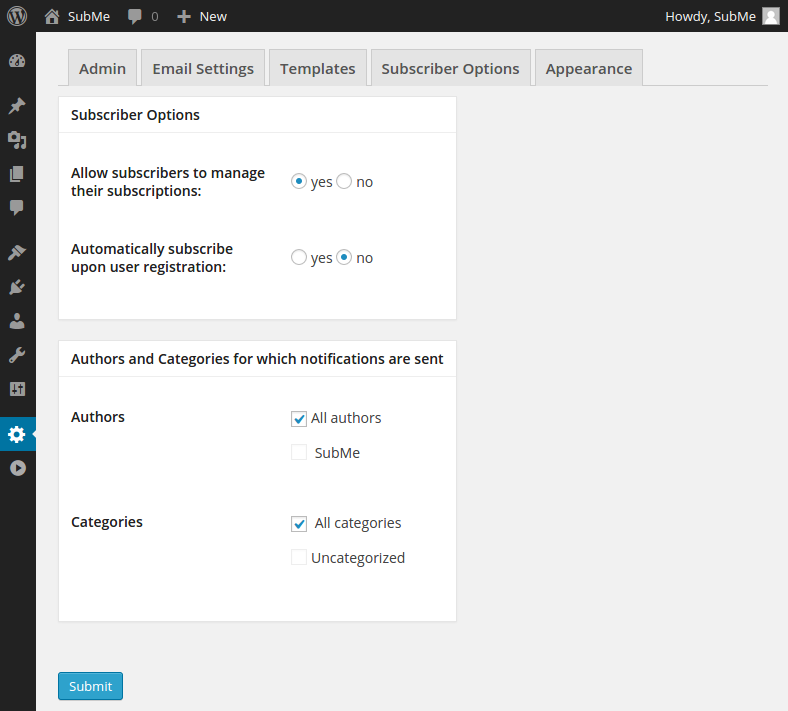Click the comment count 0
The image size is (788, 711).
click(155, 17)
